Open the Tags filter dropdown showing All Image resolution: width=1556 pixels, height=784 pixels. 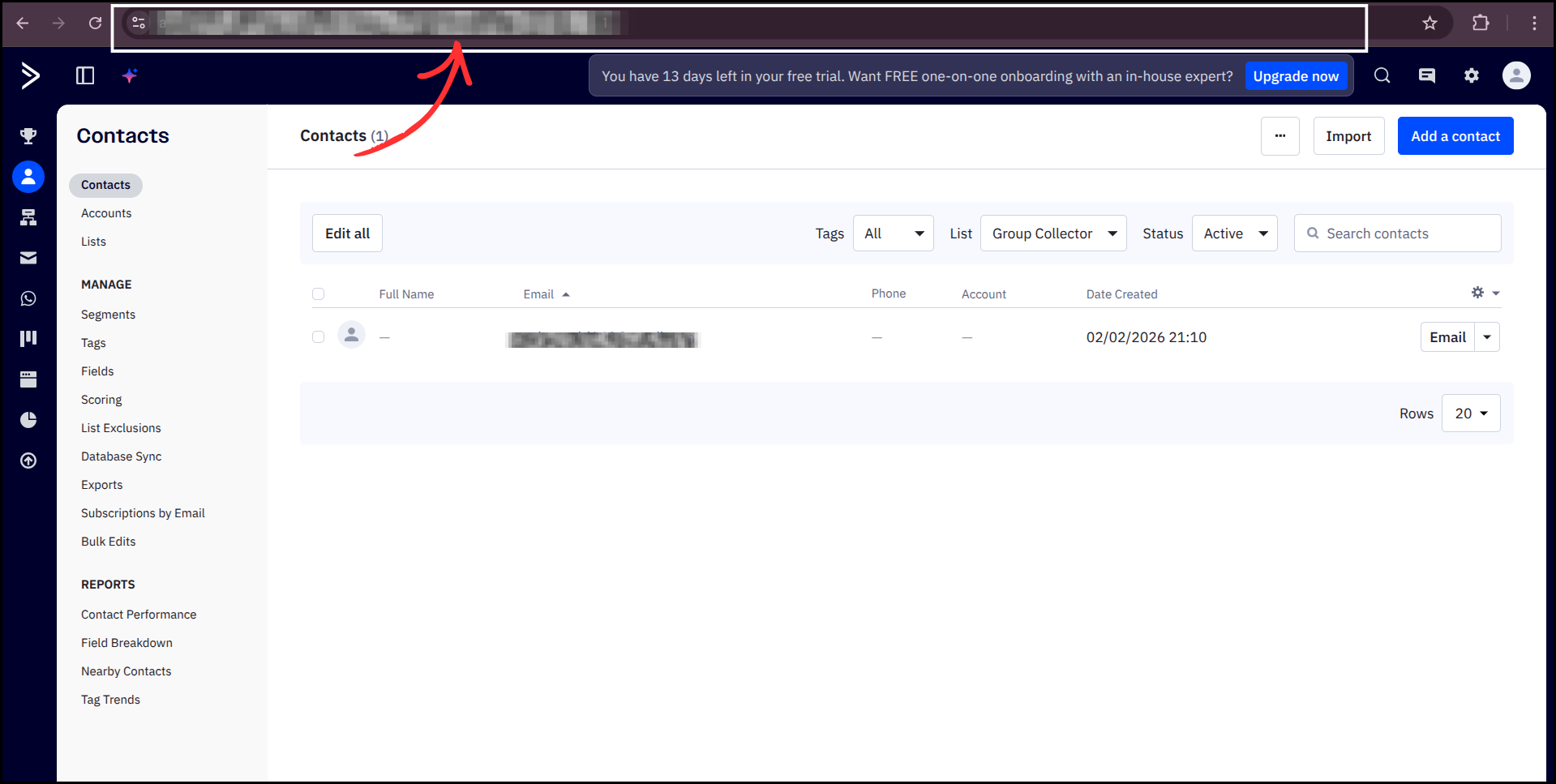point(893,233)
